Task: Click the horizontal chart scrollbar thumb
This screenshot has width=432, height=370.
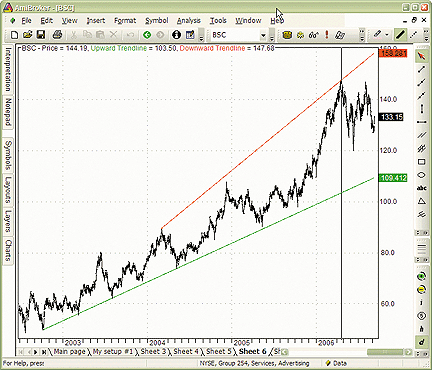Action: (386, 352)
